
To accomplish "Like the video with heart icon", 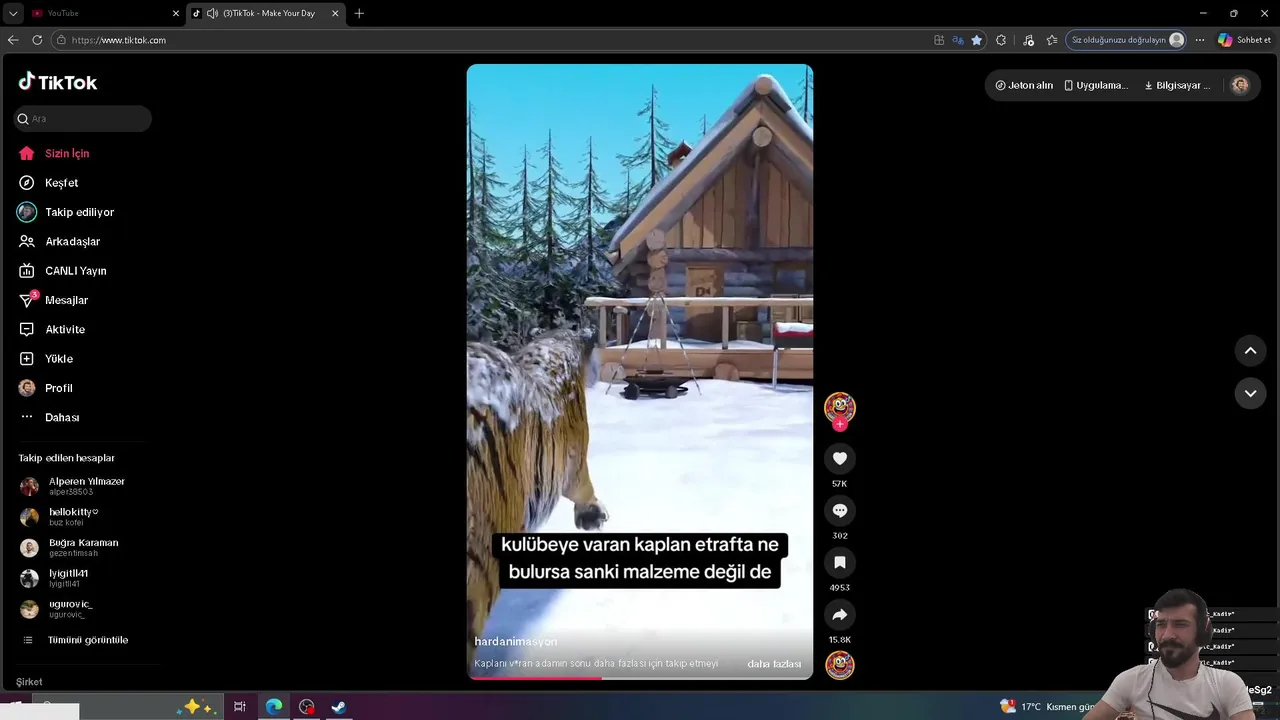I will 840,458.
